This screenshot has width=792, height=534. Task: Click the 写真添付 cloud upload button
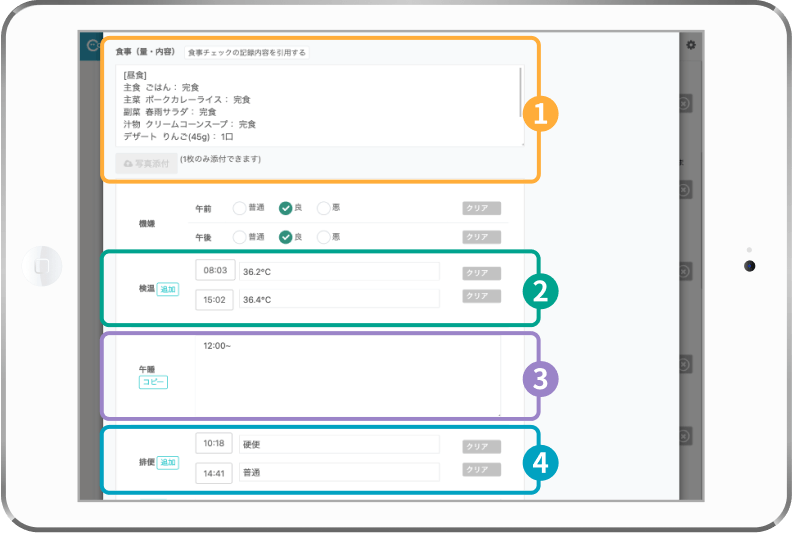(146, 163)
